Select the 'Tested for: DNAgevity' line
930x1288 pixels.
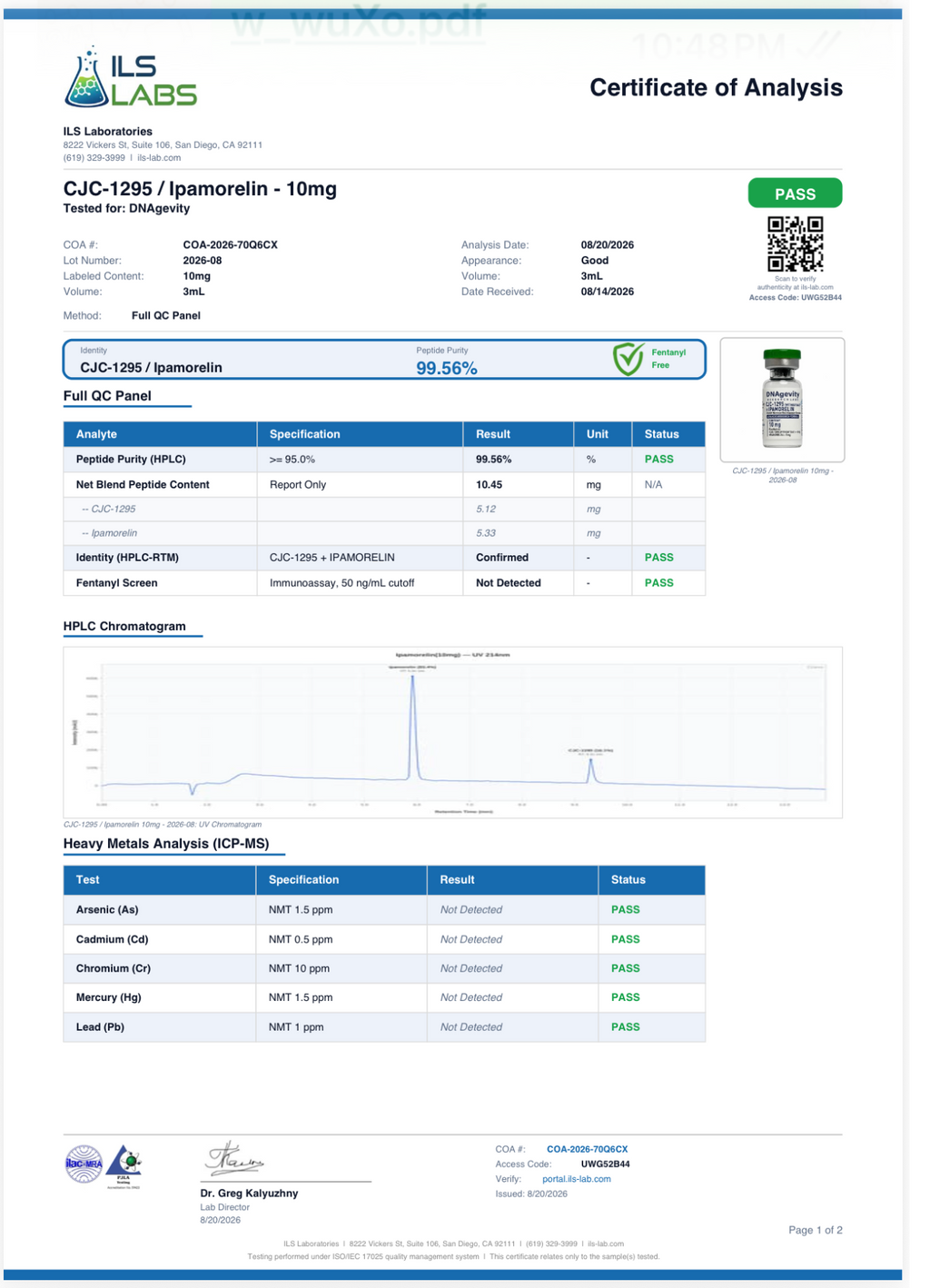(x=126, y=208)
